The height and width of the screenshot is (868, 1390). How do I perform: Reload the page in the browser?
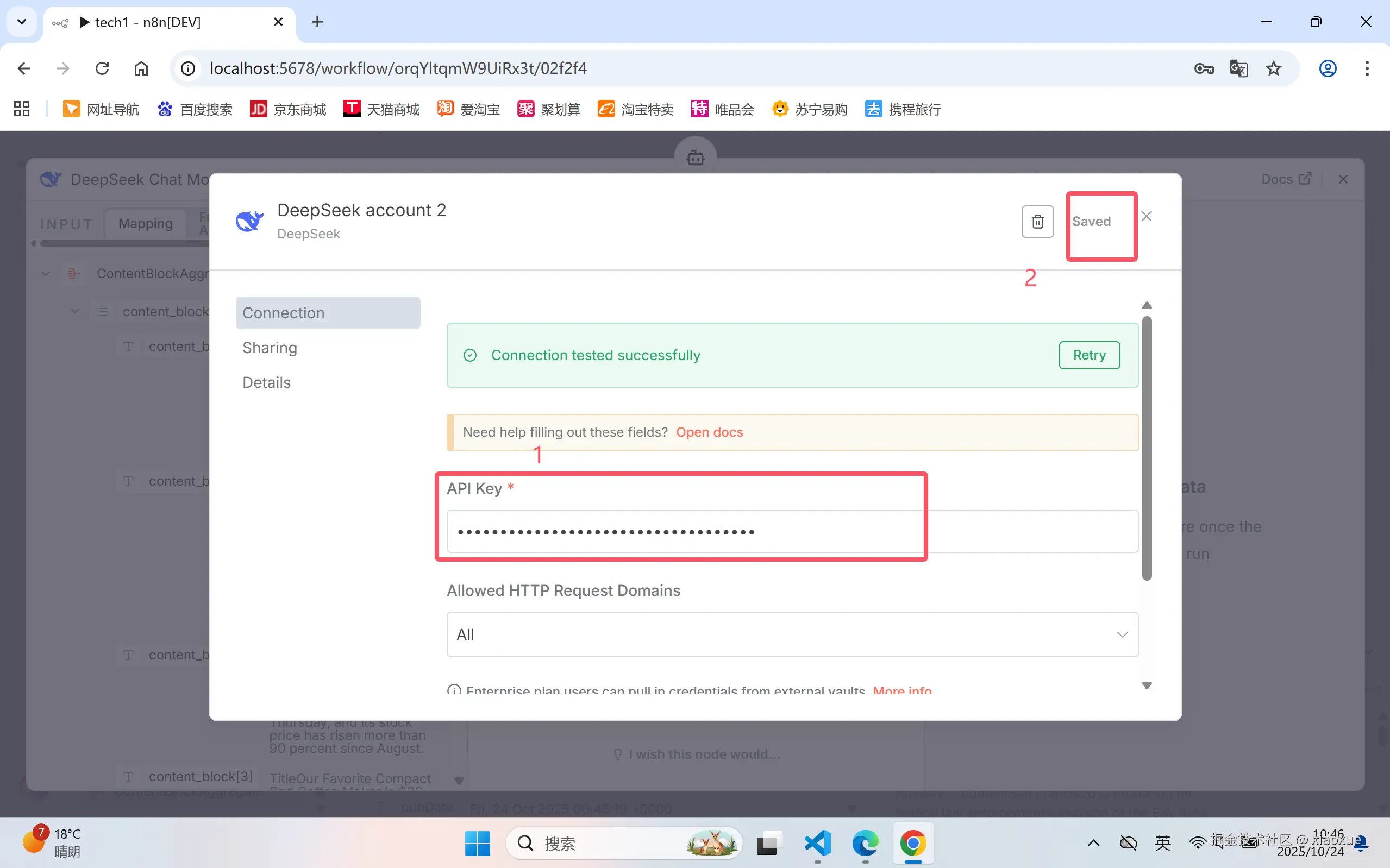coord(102,69)
